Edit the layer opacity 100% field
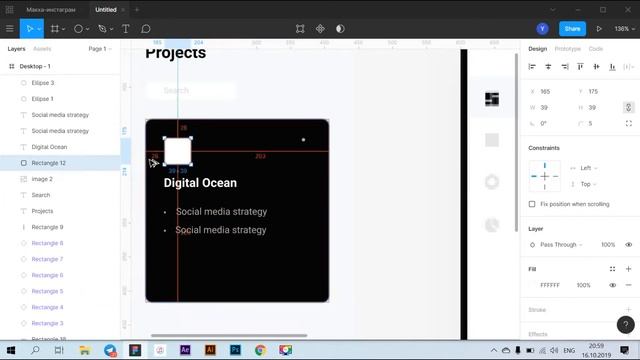The width and height of the screenshot is (640, 360). (608, 244)
